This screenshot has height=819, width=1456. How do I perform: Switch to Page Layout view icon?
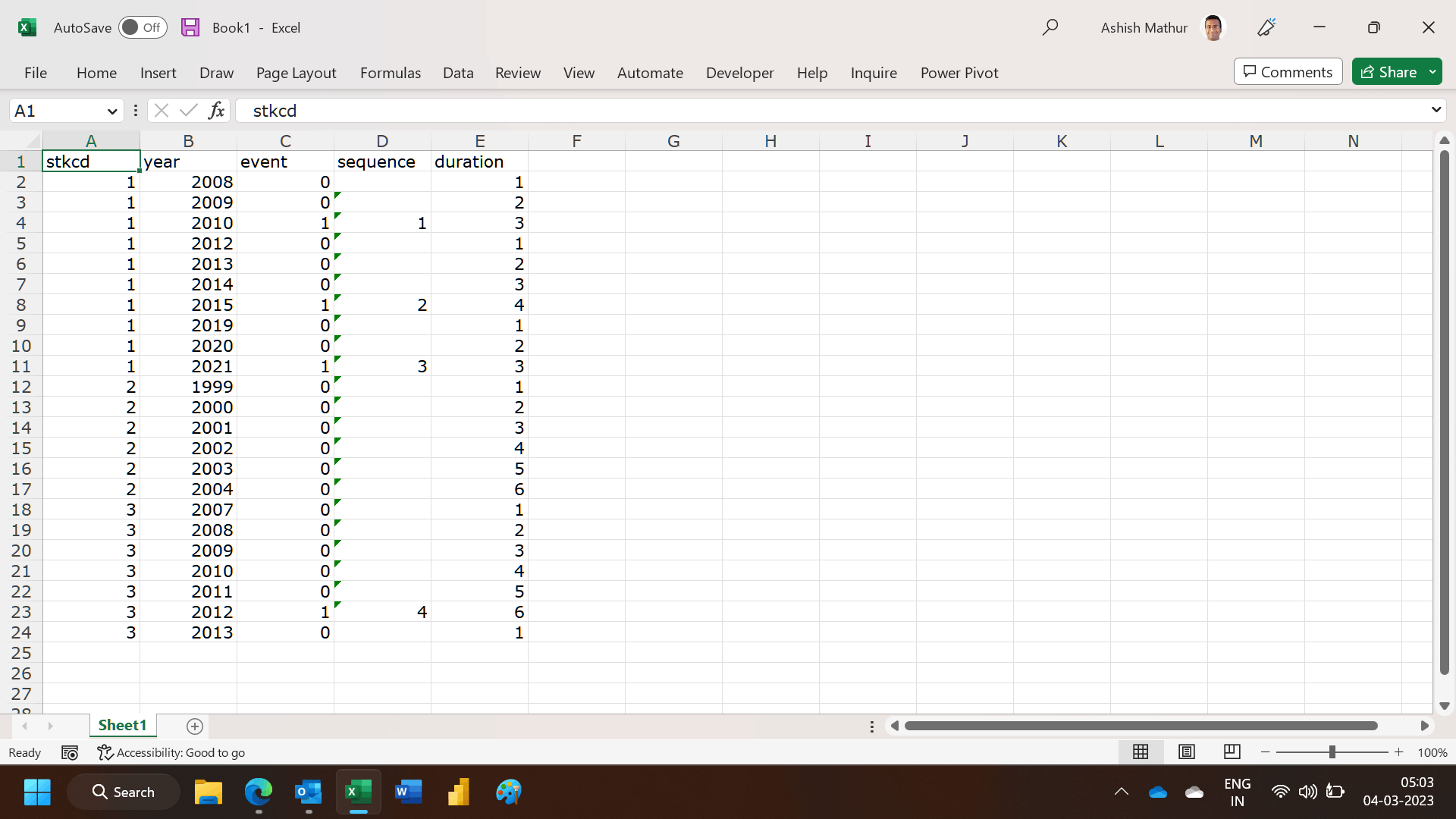click(x=1187, y=752)
